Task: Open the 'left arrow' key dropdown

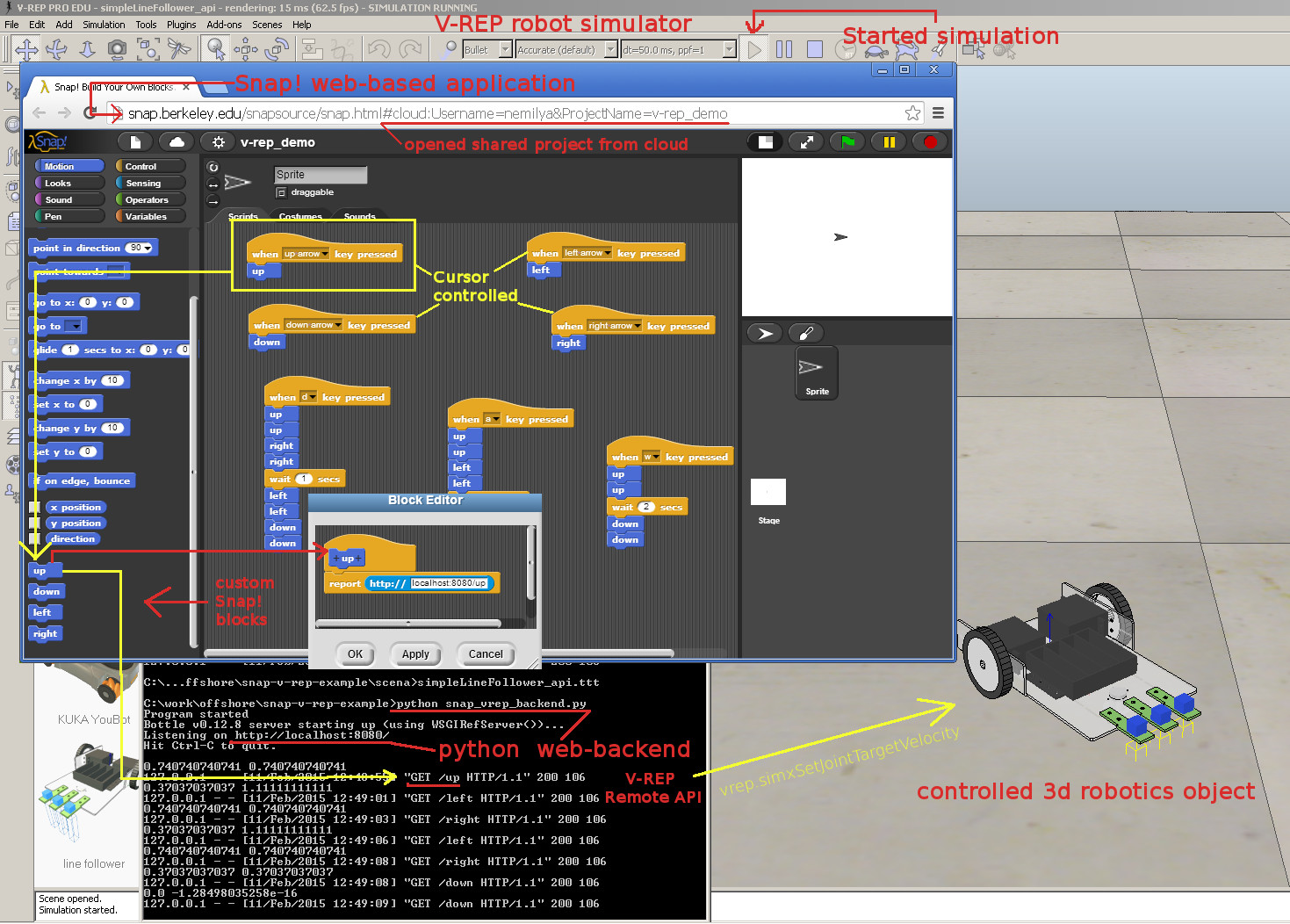Action: 587,253
